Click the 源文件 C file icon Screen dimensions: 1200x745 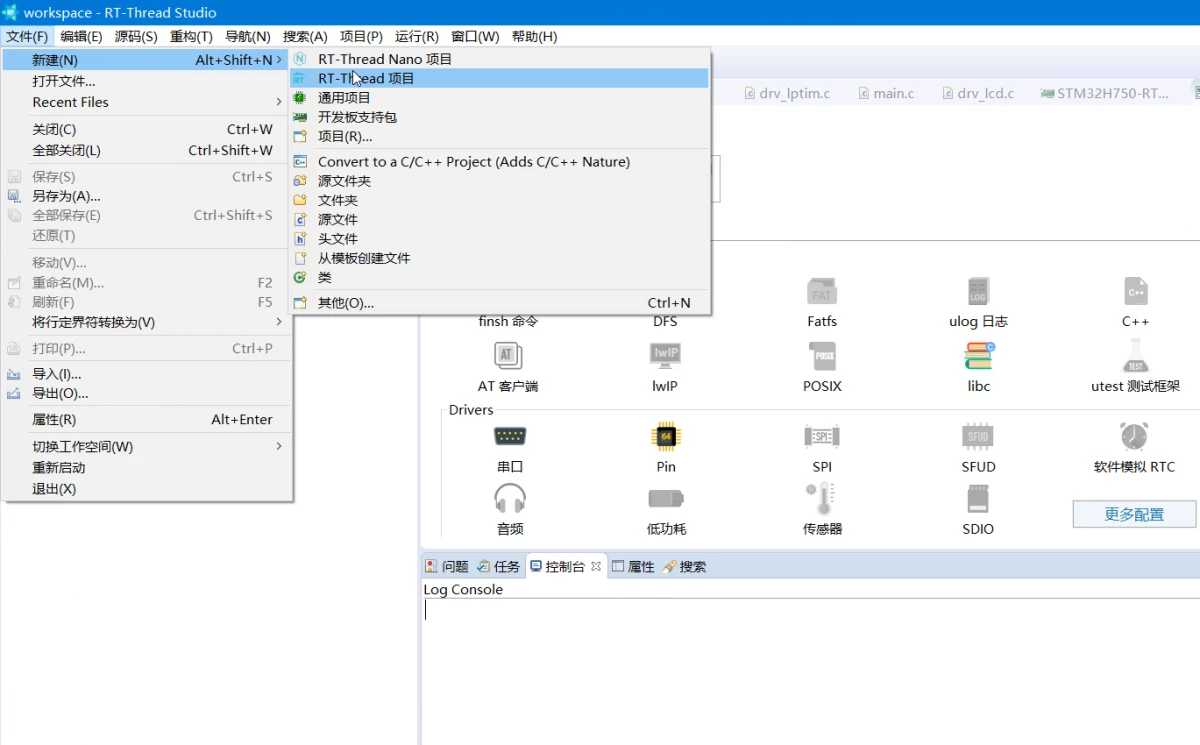tap(299, 219)
